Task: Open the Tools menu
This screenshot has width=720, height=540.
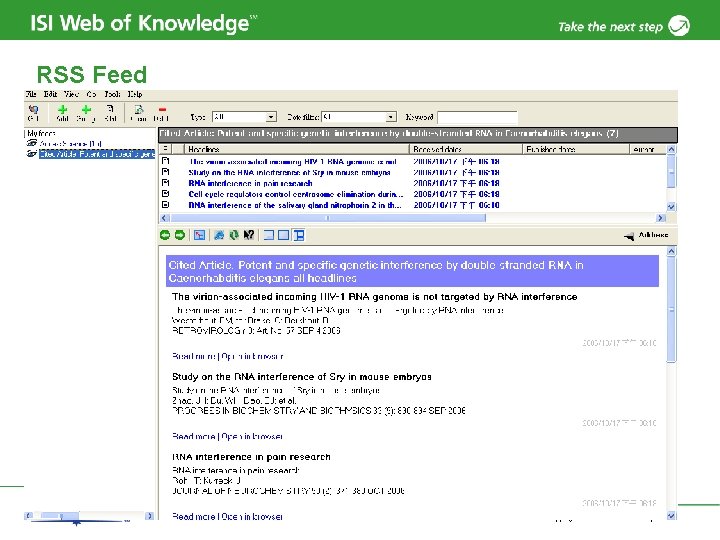Action: click(x=112, y=94)
